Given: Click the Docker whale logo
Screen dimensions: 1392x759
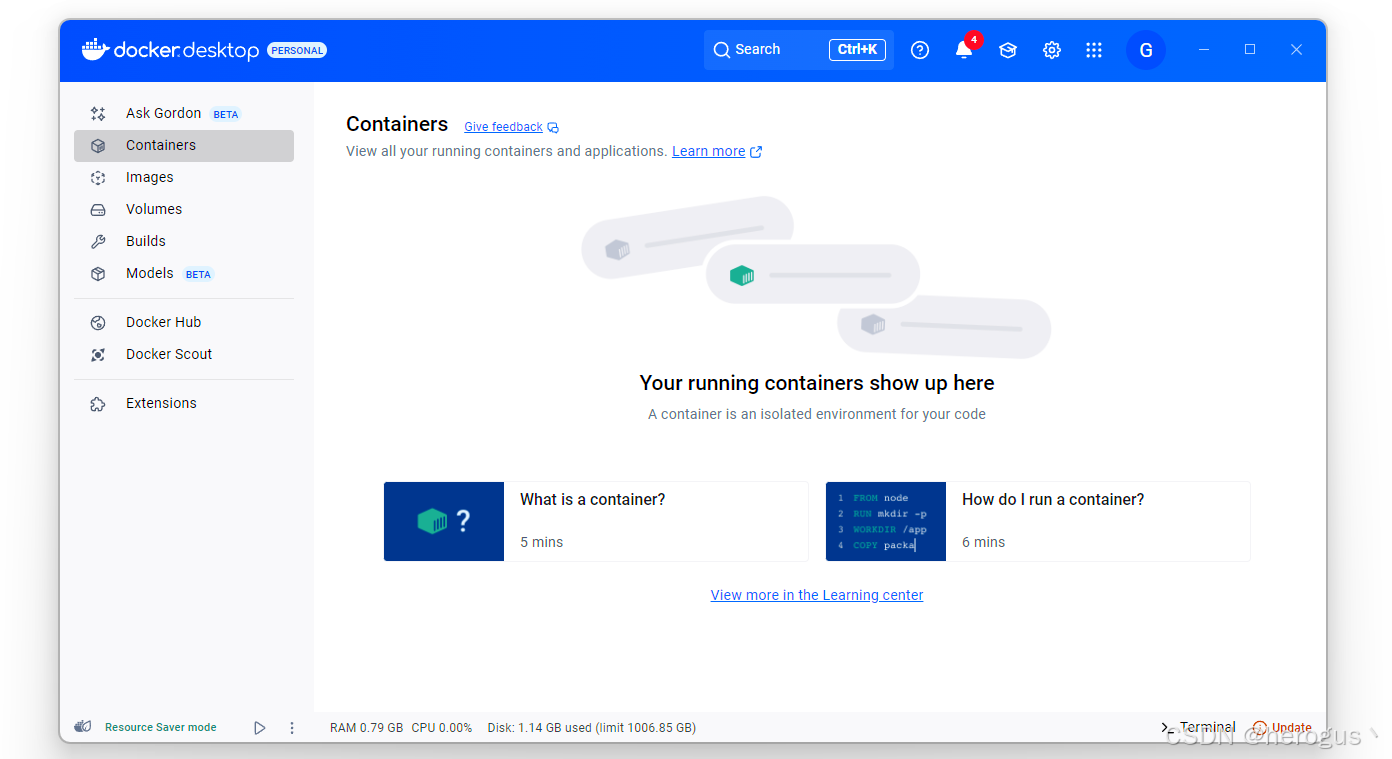Looking at the screenshot, I should 95,49.
